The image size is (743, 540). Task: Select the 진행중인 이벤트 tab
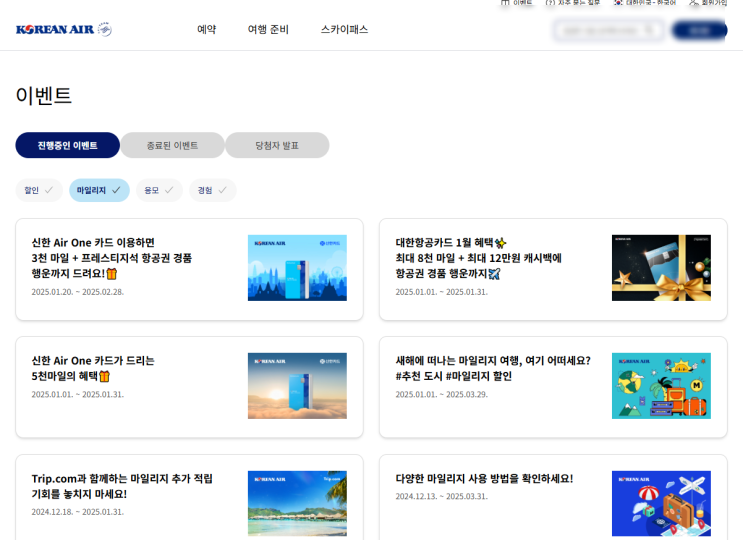[x=68, y=145]
